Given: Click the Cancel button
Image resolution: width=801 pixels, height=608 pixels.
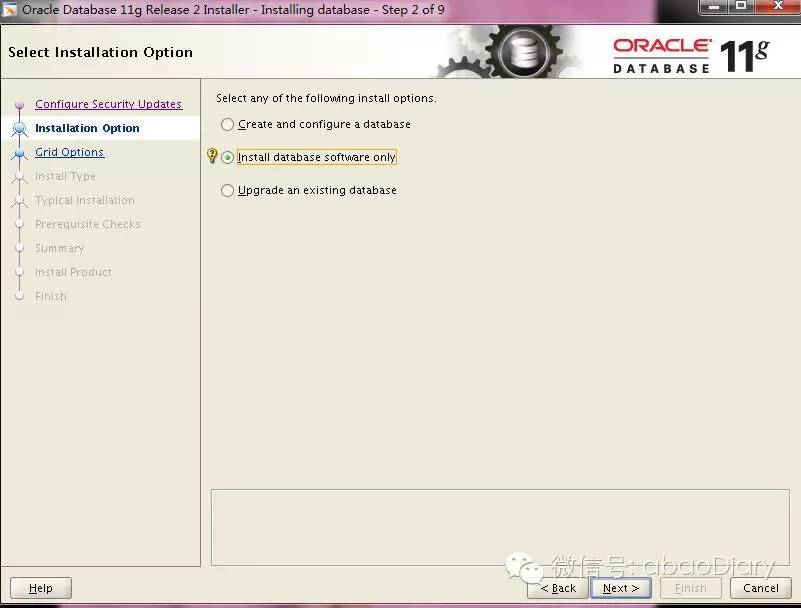Looking at the screenshot, I should pos(761,588).
